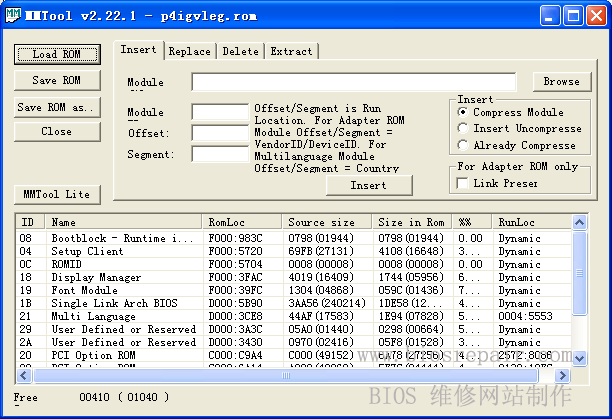Select Bootblock - Runtime module row
Image resolution: width=612 pixels, height=419 pixels.
(x=294, y=238)
